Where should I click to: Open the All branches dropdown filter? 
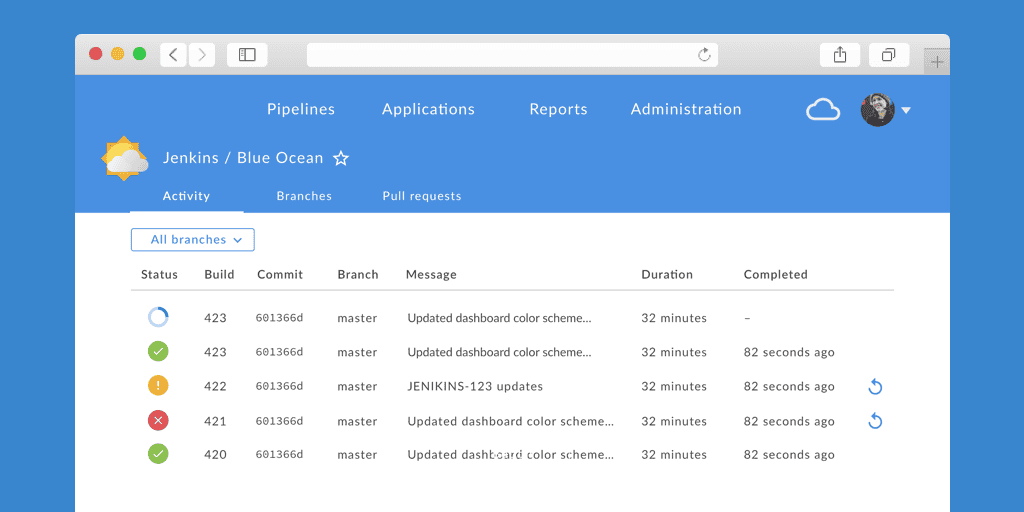coord(193,240)
